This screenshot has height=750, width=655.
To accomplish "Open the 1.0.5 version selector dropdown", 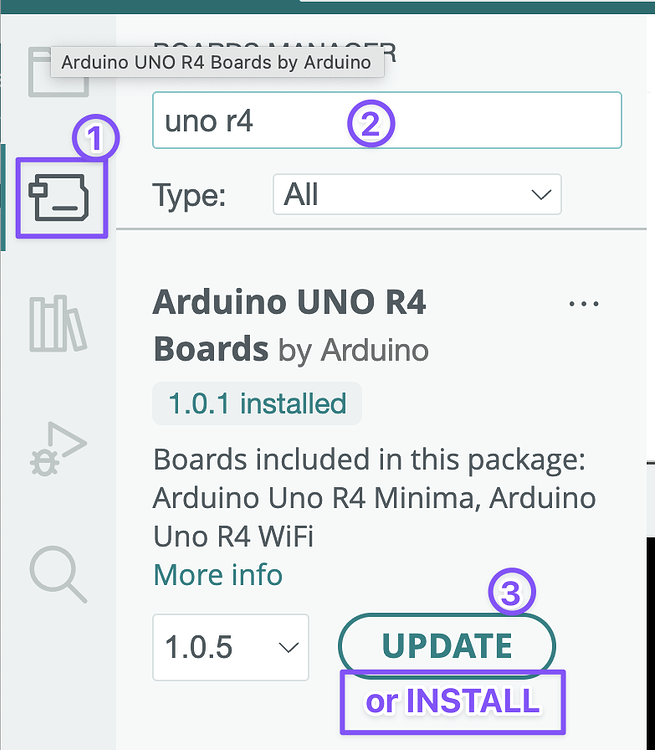I will (x=231, y=647).
